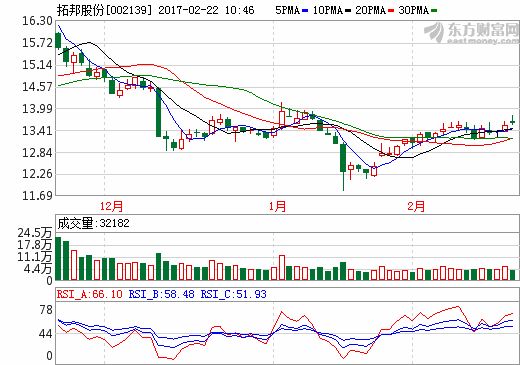The image size is (520, 365).
Task: Click the stock title 拓邦股份[002139]
Action: pos(104,10)
